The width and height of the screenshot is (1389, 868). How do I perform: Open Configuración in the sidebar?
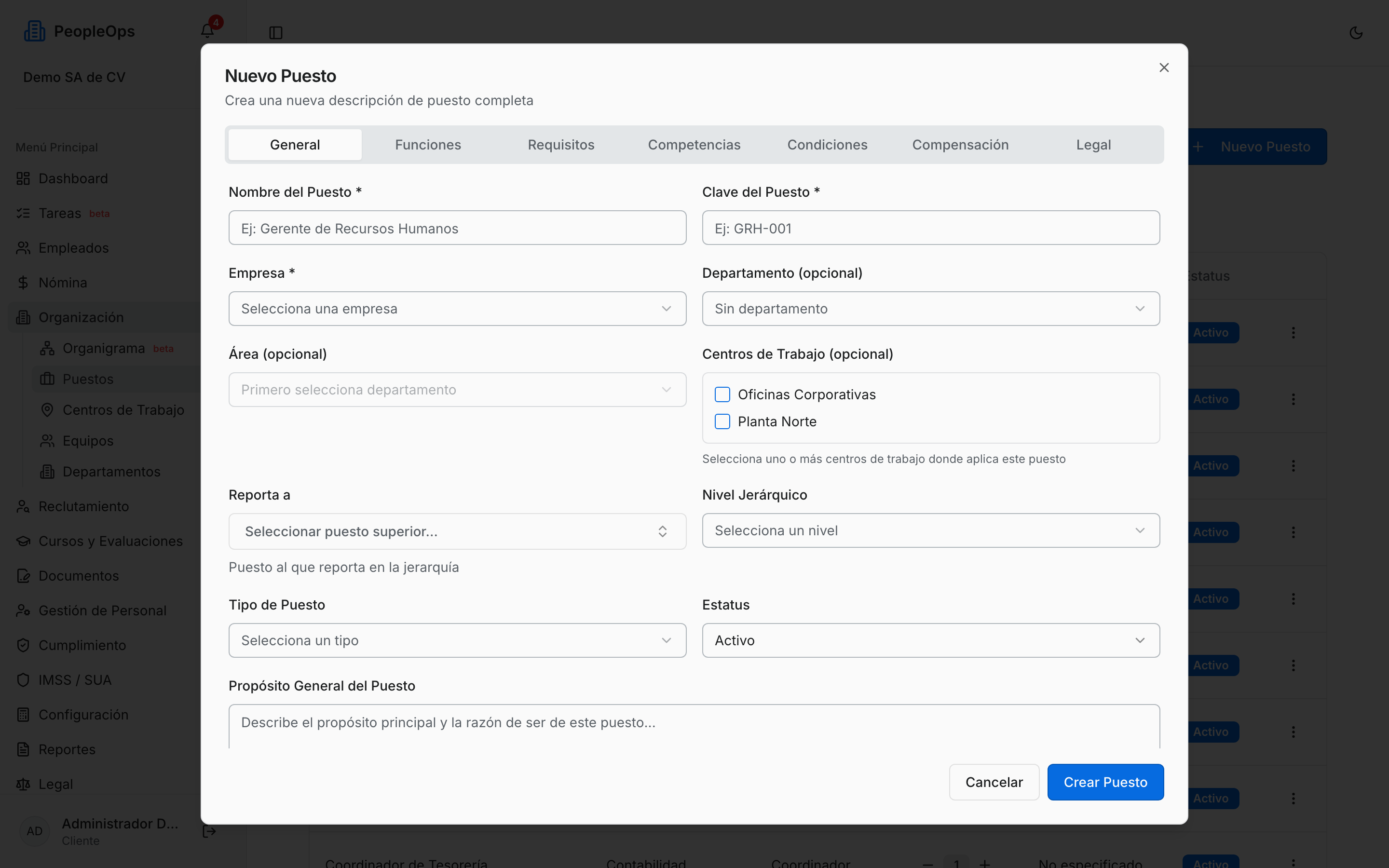click(x=83, y=715)
